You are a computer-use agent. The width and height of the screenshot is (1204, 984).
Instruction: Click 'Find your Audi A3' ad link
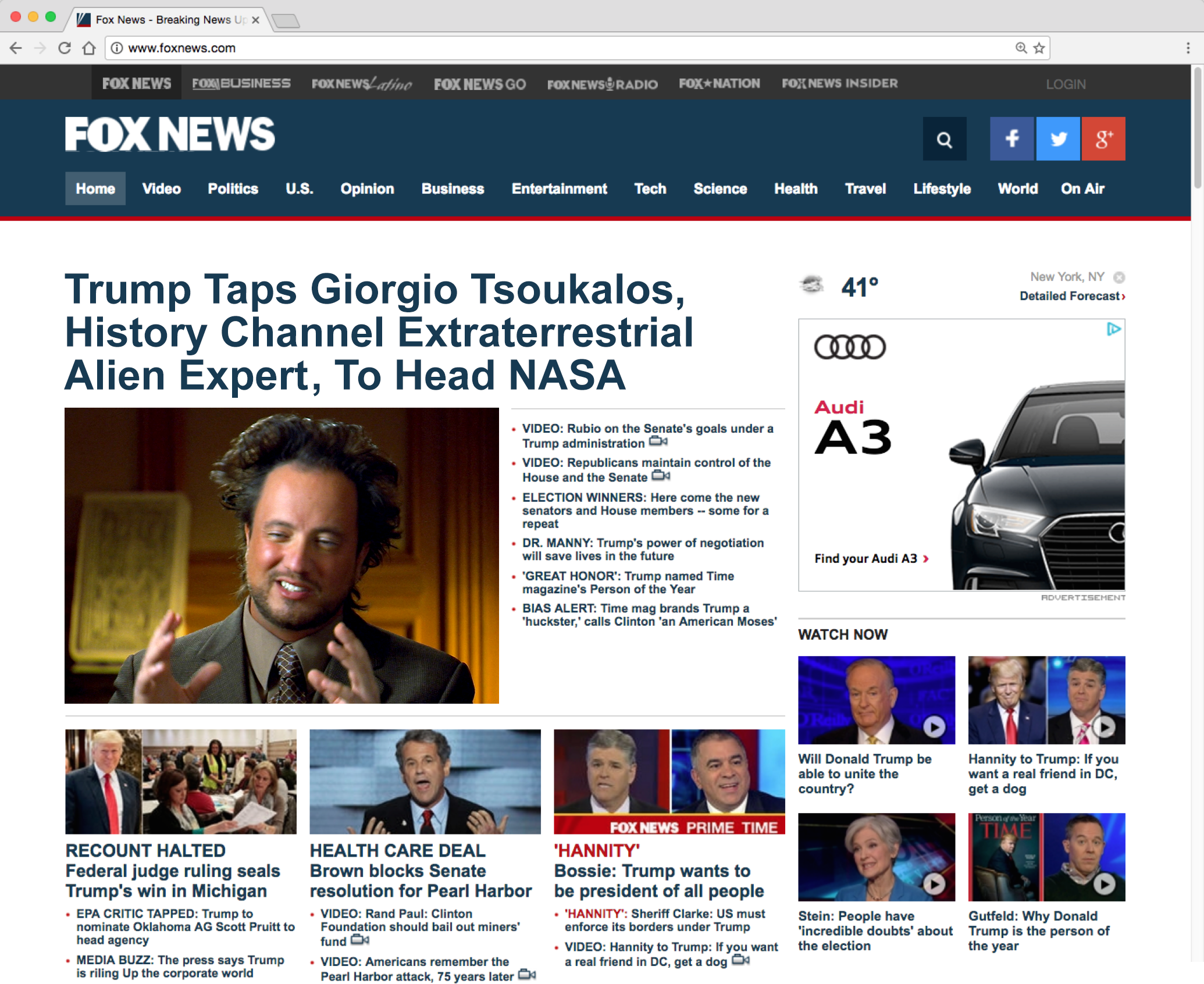point(871,558)
